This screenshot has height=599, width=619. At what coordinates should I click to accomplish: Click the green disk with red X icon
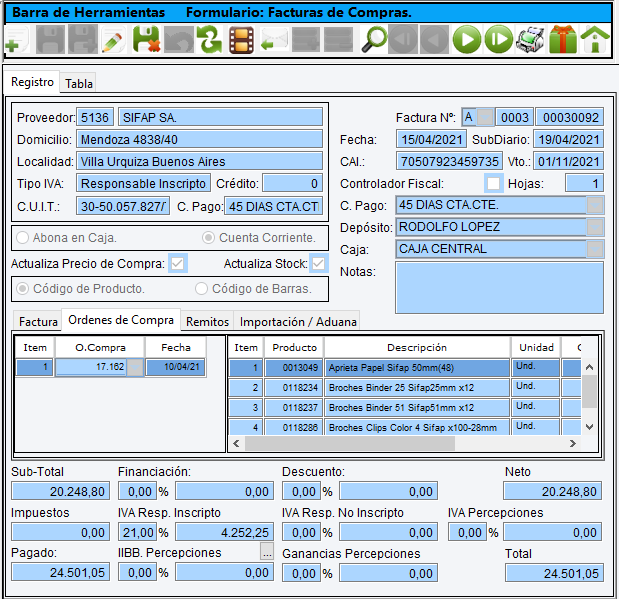coord(146,39)
